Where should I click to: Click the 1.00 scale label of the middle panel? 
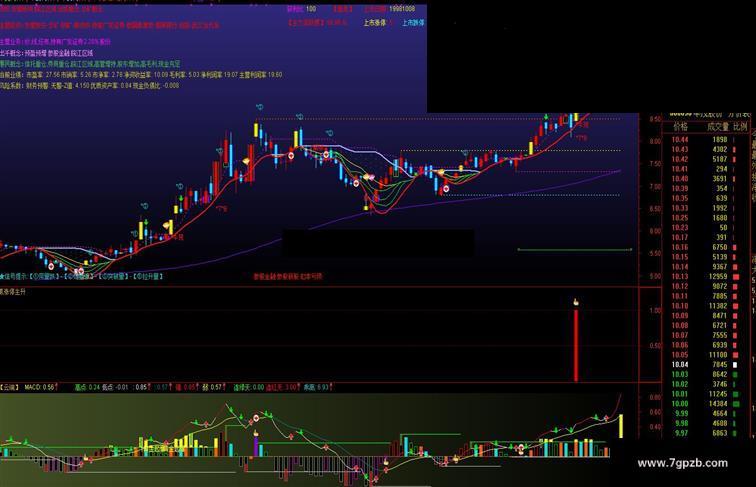coord(655,311)
